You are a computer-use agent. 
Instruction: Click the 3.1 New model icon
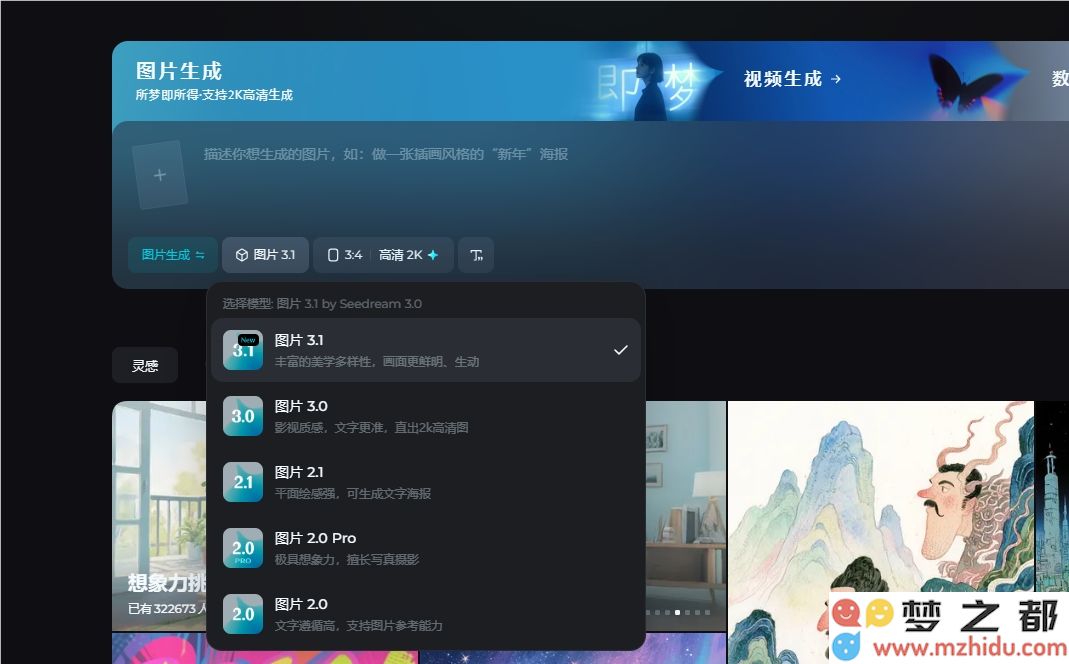(x=243, y=350)
